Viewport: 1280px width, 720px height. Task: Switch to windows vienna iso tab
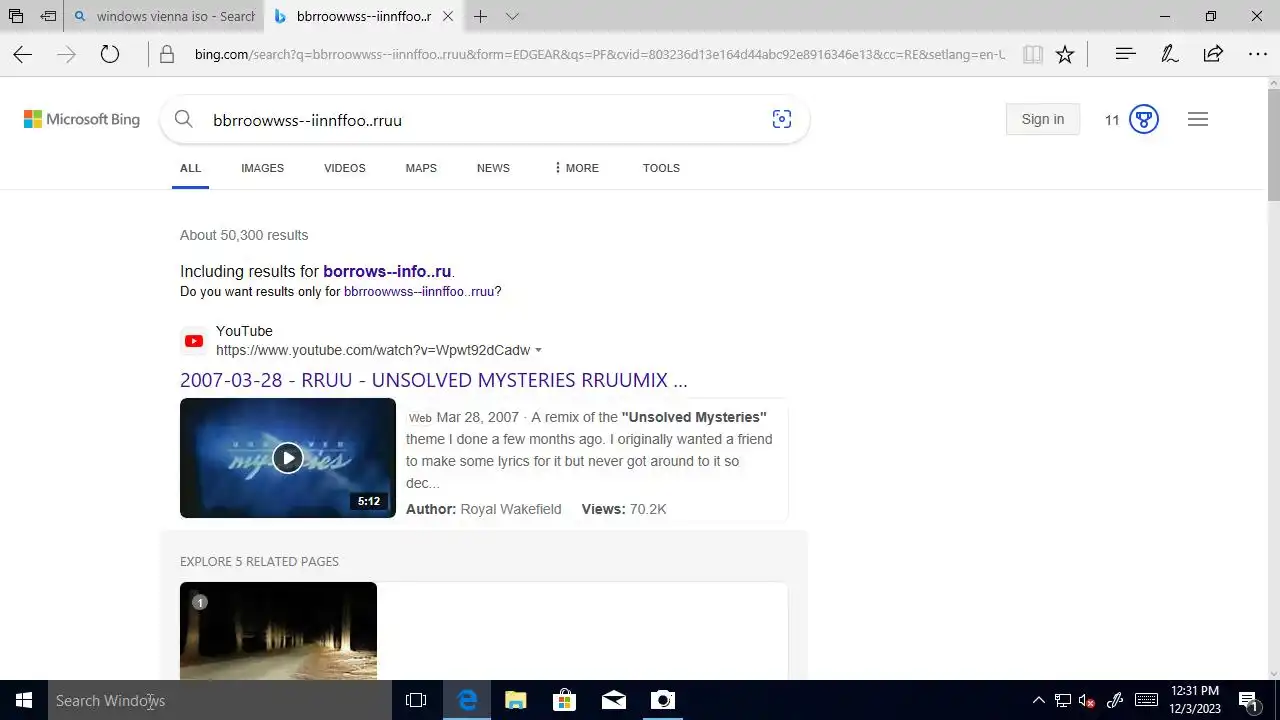[165, 16]
